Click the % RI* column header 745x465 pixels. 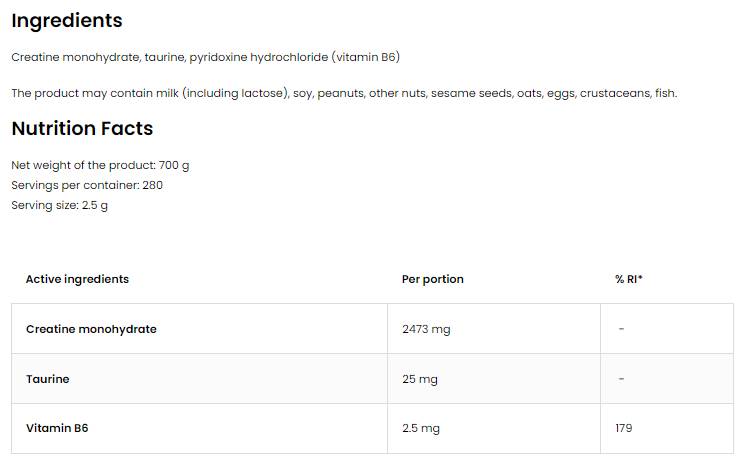tap(629, 279)
